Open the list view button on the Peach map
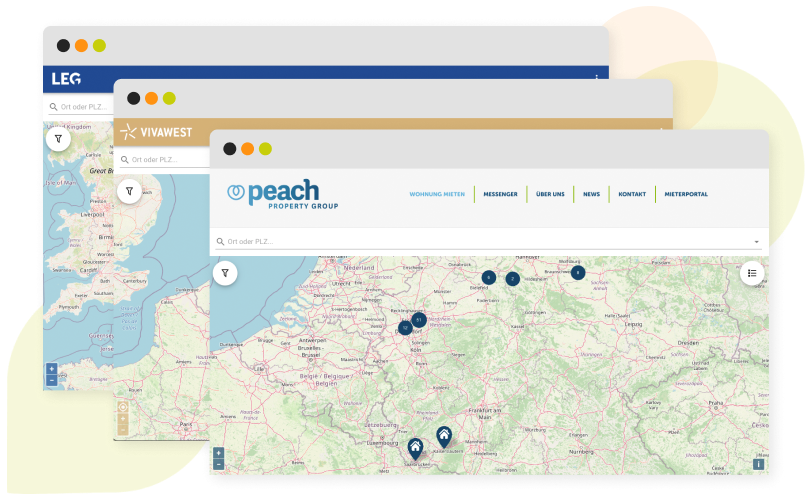This screenshot has height=500, width=812. point(752,272)
